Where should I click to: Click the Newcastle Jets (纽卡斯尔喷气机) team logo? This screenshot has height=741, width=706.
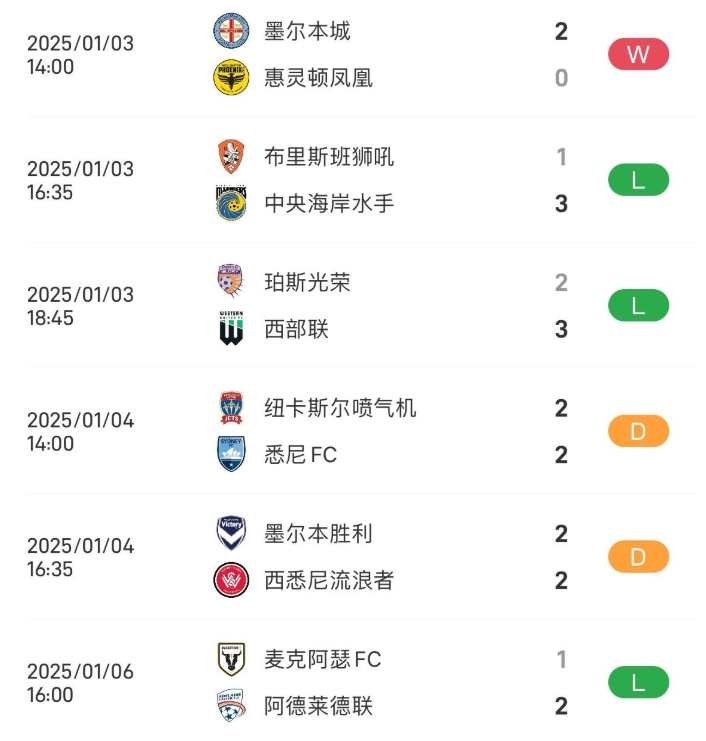(x=231, y=408)
